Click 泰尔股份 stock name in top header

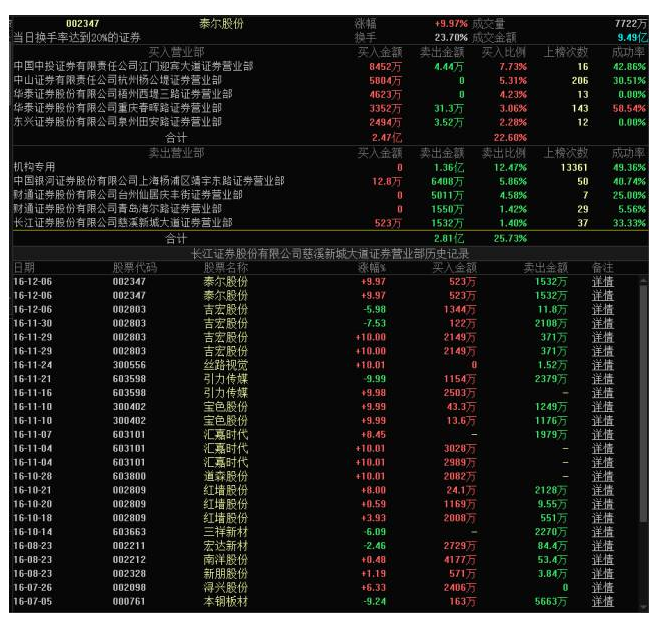tap(221, 24)
